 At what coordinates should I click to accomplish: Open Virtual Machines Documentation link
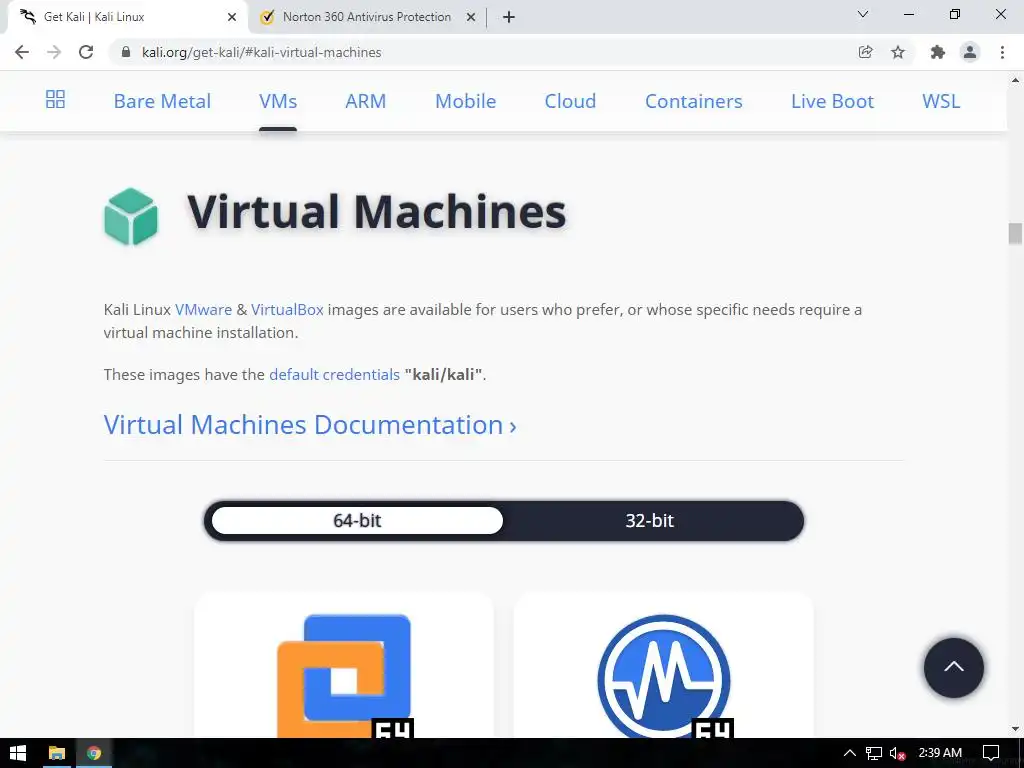(310, 425)
